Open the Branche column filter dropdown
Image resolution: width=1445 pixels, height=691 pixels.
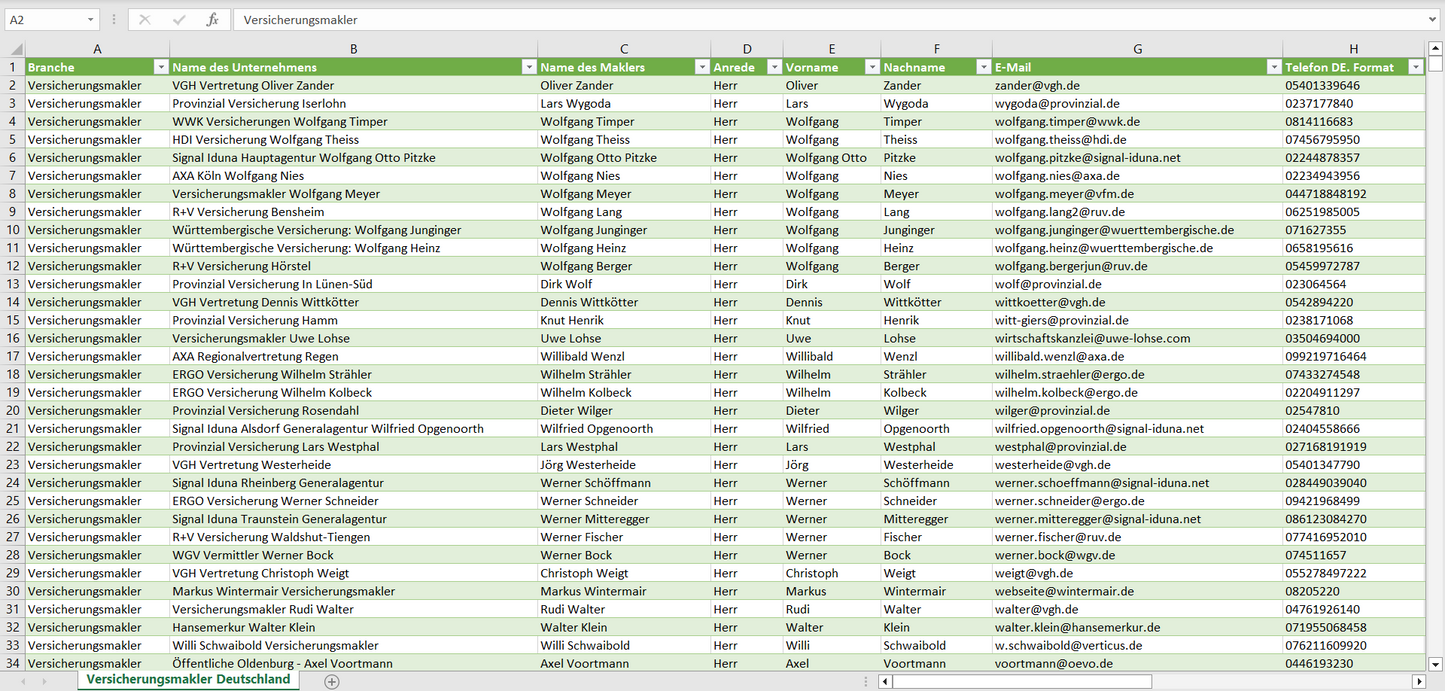[160, 67]
